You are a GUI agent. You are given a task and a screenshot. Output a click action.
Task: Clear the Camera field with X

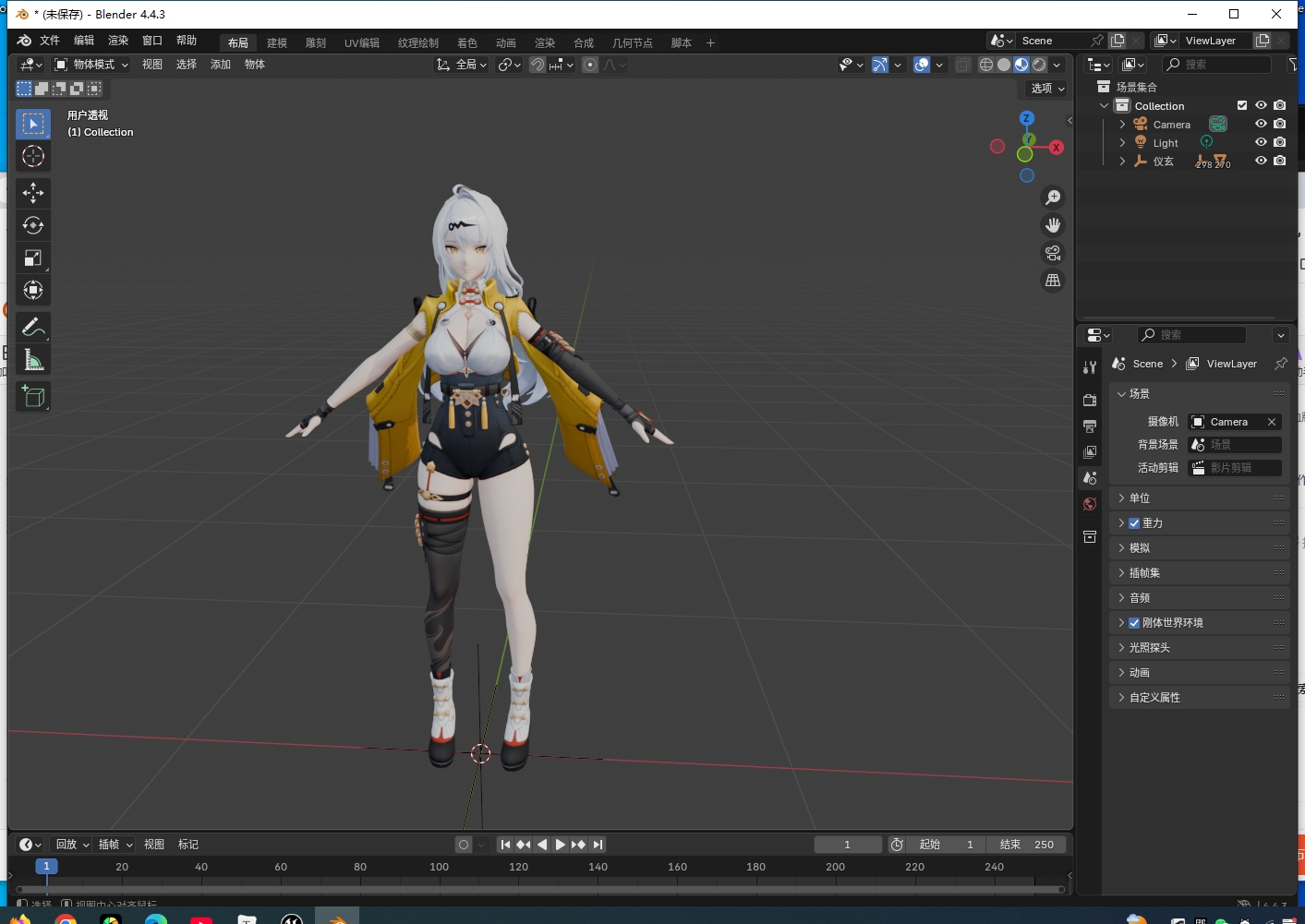(1272, 422)
